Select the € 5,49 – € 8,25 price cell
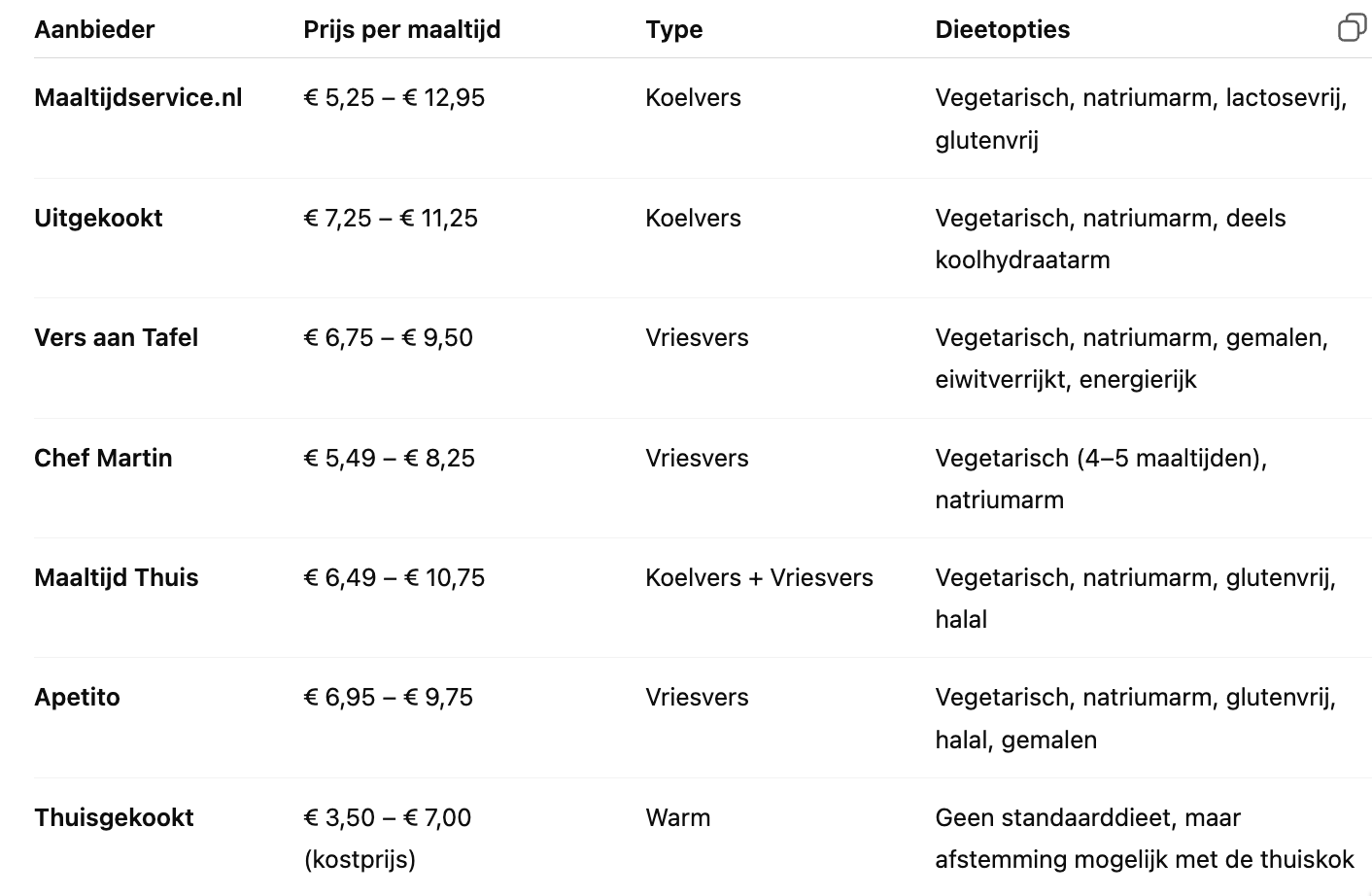The width and height of the screenshot is (1372, 896). [x=389, y=458]
